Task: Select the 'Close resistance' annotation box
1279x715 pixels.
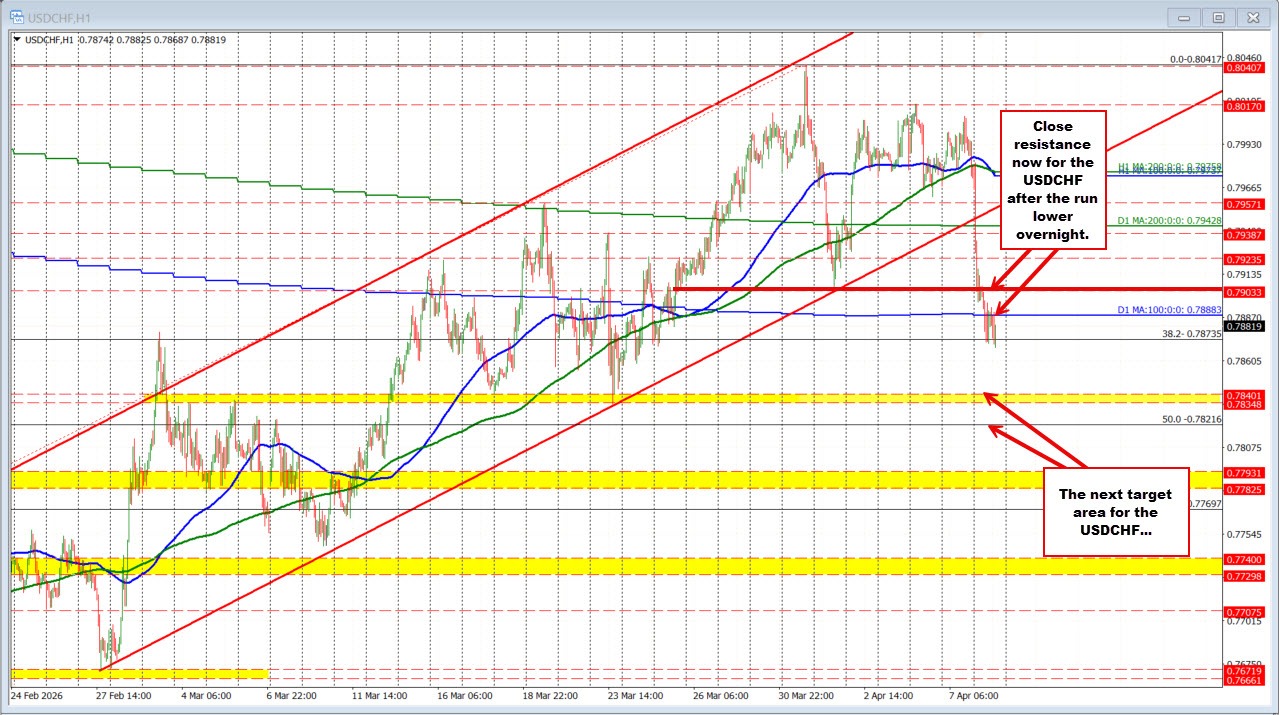Action: tap(1052, 180)
